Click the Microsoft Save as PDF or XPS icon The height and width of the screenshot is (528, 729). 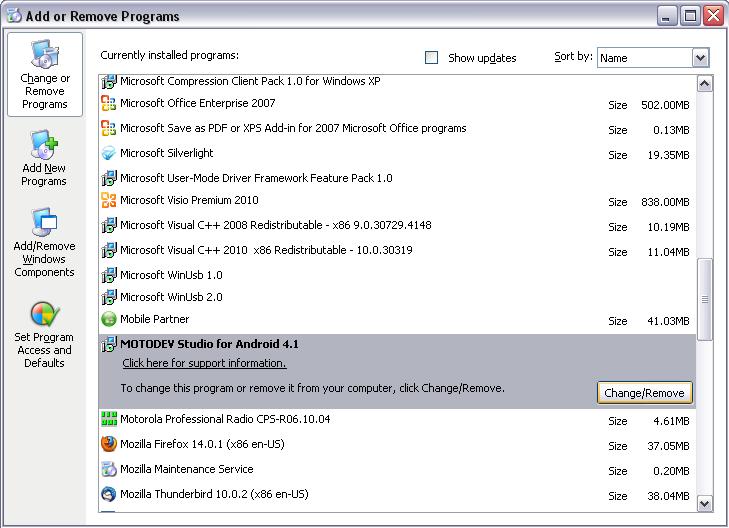click(109, 128)
